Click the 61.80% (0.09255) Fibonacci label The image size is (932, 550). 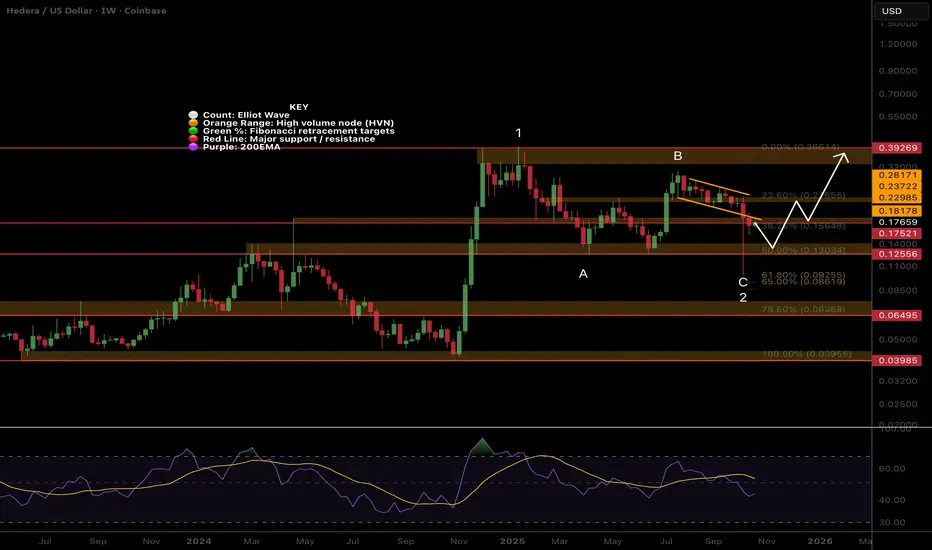[x=803, y=275]
